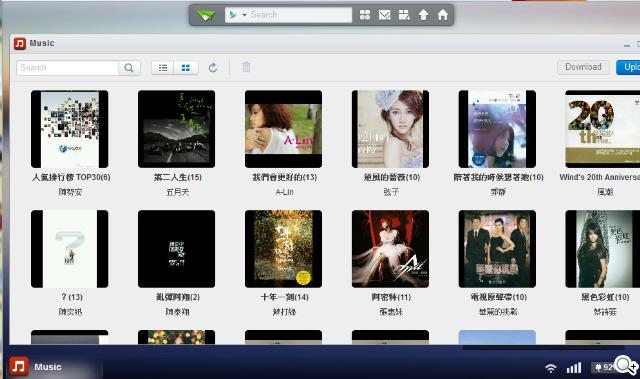This screenshot has width=640, height=379.
Task: Click the Download button
Action: coord(583,67)
